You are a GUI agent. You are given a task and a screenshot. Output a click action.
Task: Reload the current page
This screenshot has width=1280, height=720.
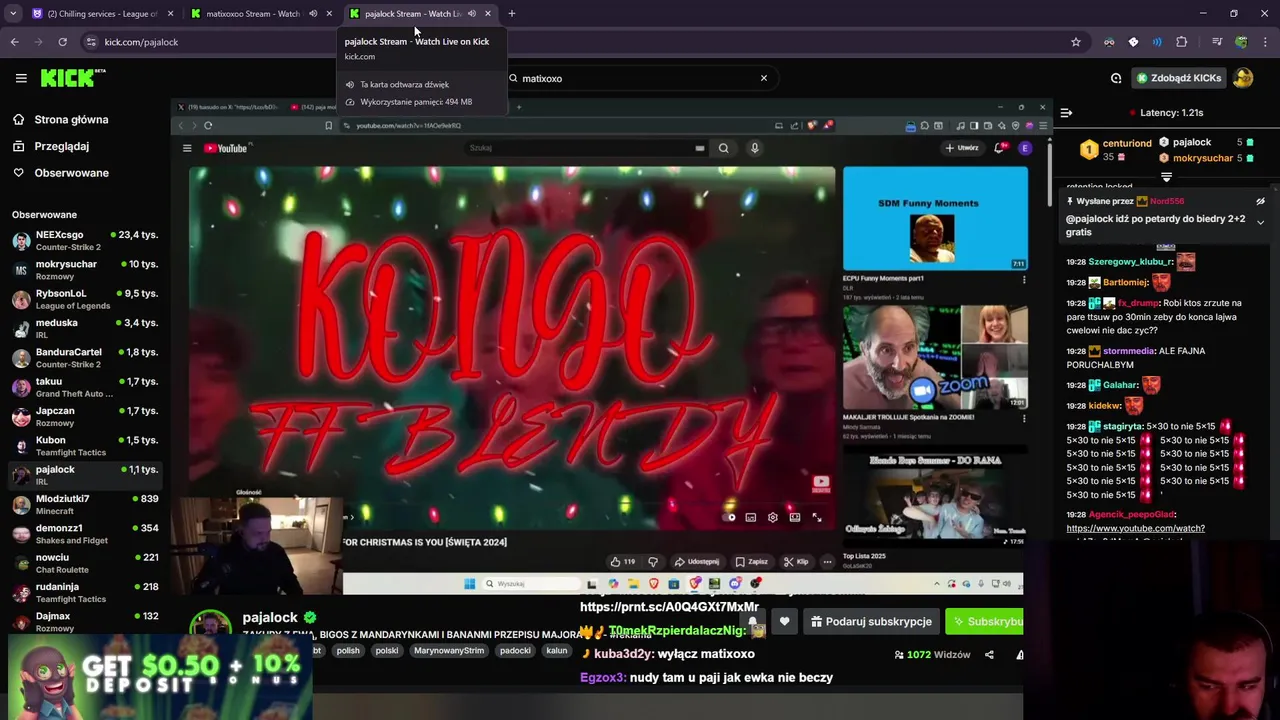pyautogui.click(x=62, y=42)
